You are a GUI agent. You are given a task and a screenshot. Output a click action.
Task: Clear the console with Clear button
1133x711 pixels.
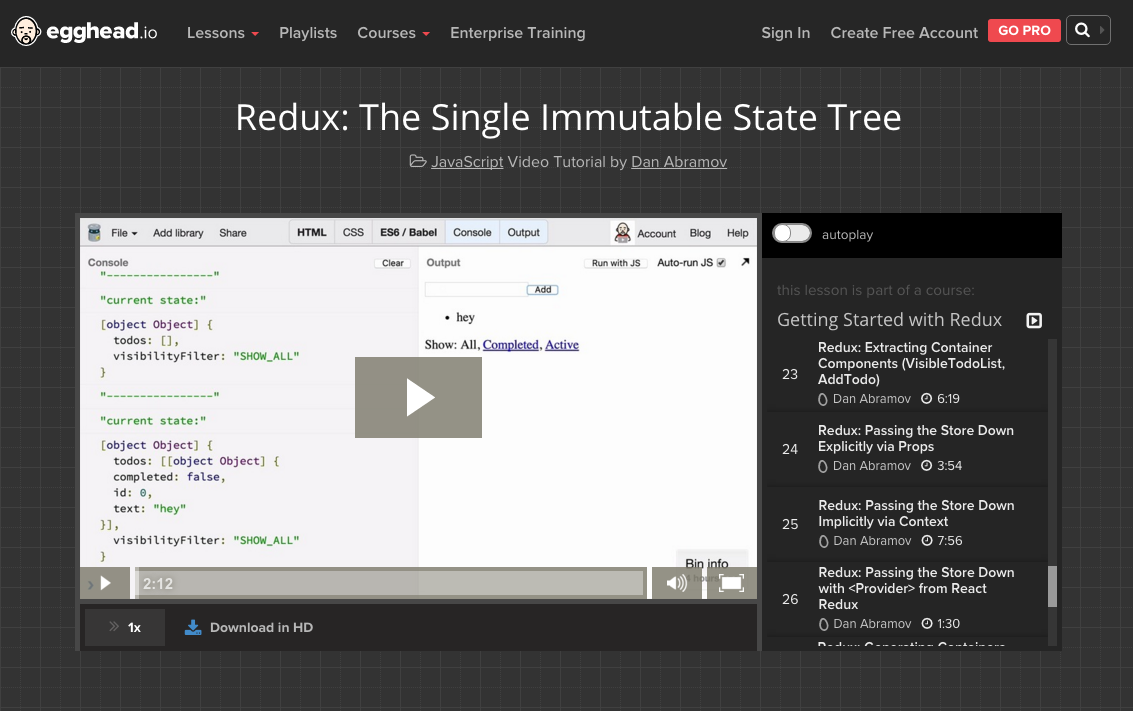click(x=392, y=263)
